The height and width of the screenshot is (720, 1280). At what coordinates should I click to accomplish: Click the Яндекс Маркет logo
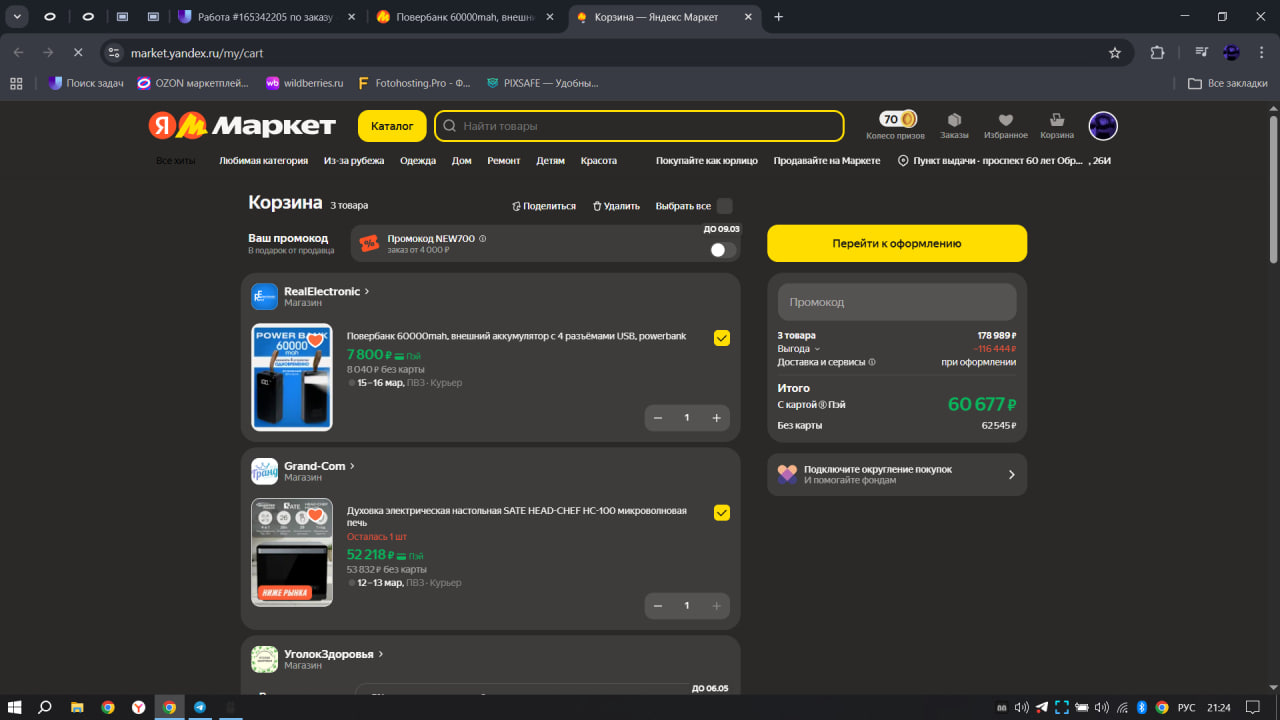(242, 126)
